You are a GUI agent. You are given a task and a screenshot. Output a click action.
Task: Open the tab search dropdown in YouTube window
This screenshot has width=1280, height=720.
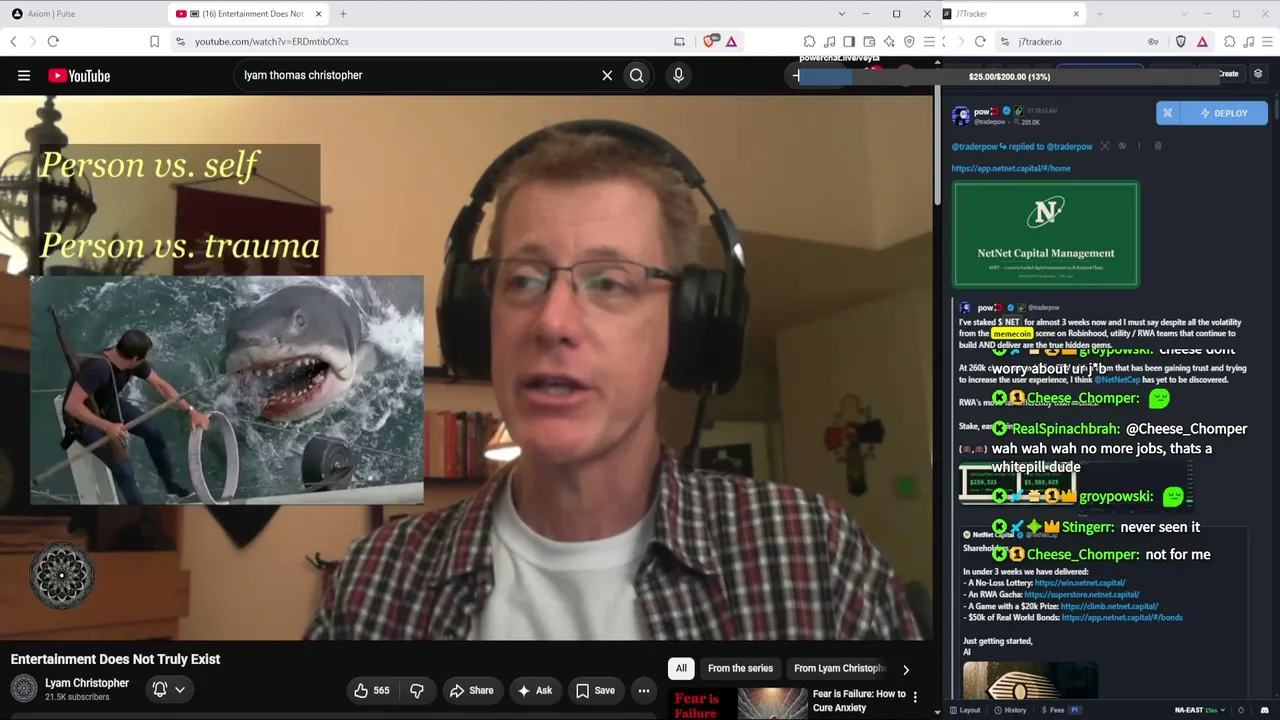pos(841,14)
